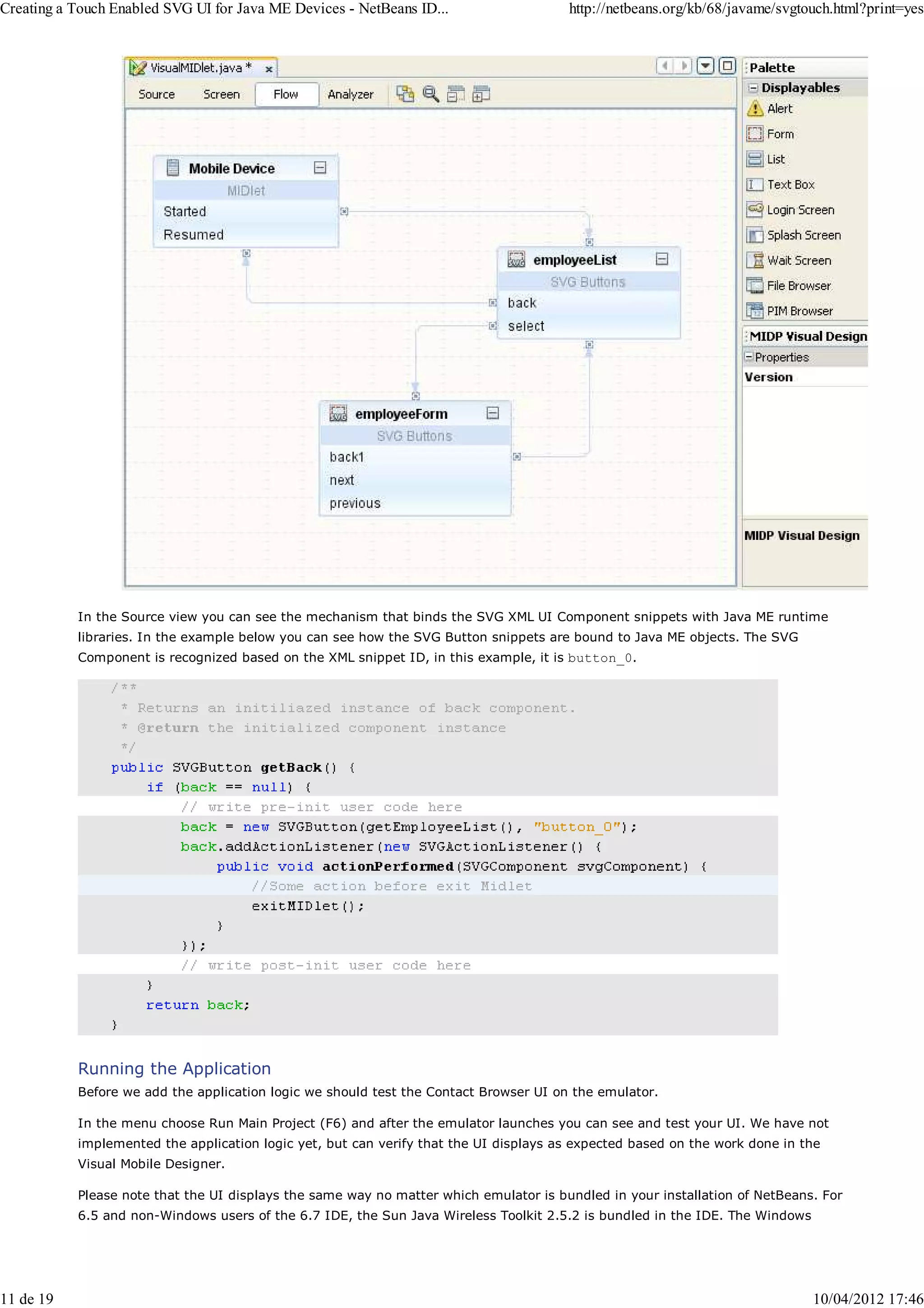924x1308 pixels.
Task: Click the employeeList SVG icon
Action: tap(516, 260)
